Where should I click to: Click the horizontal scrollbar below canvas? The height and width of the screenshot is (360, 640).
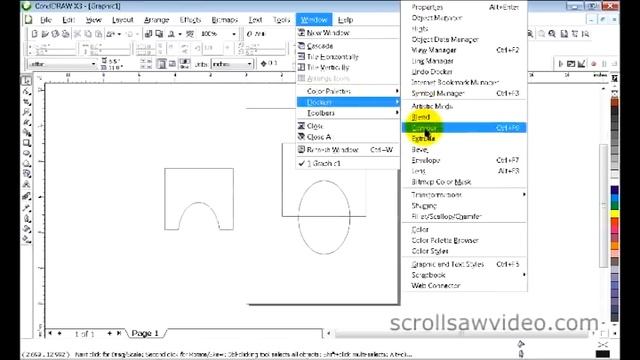point(461,333)
